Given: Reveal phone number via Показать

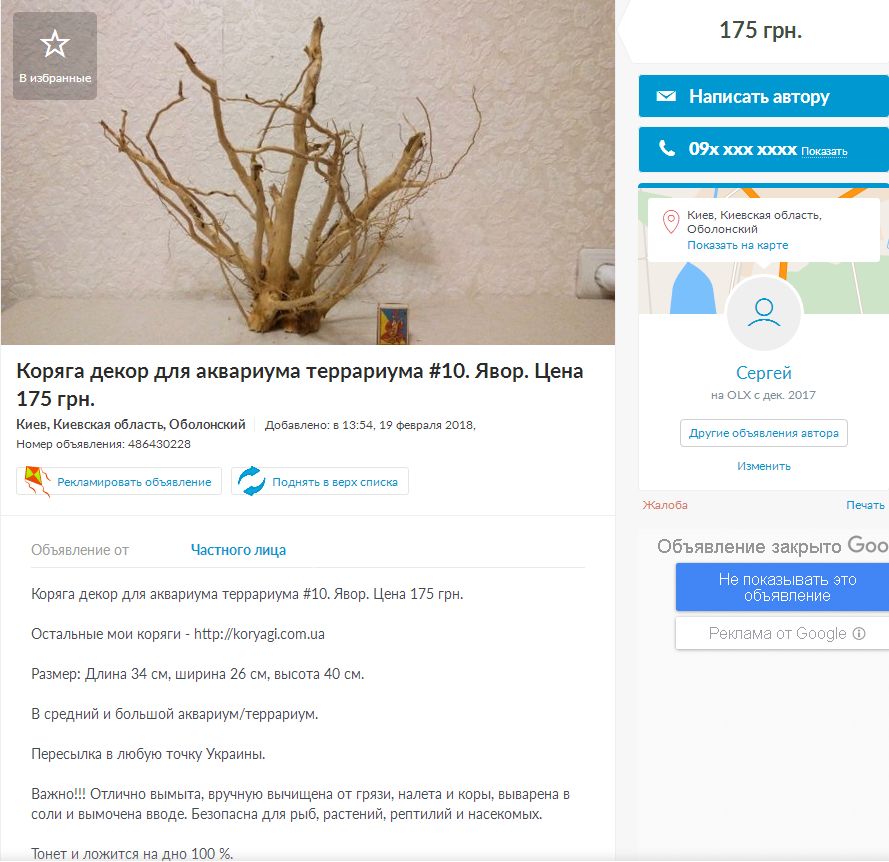Looking at the screenshot, I should click(x=824, y=151).
